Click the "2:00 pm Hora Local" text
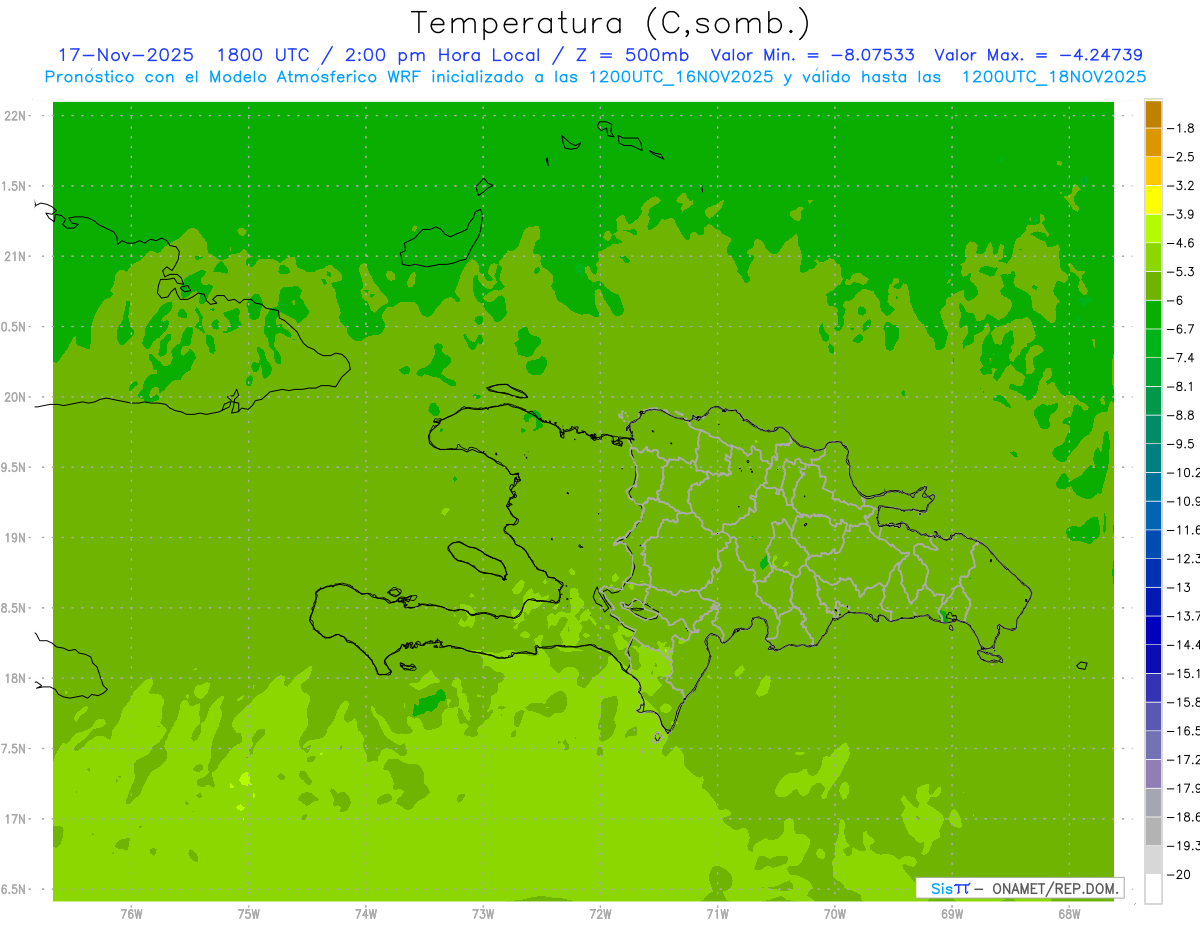Image resolution: width=1200 pixels, height=927 pixels. (442, 55)
